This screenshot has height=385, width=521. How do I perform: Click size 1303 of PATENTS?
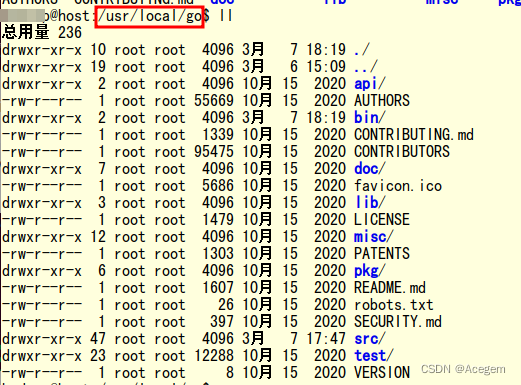(218, 254)
